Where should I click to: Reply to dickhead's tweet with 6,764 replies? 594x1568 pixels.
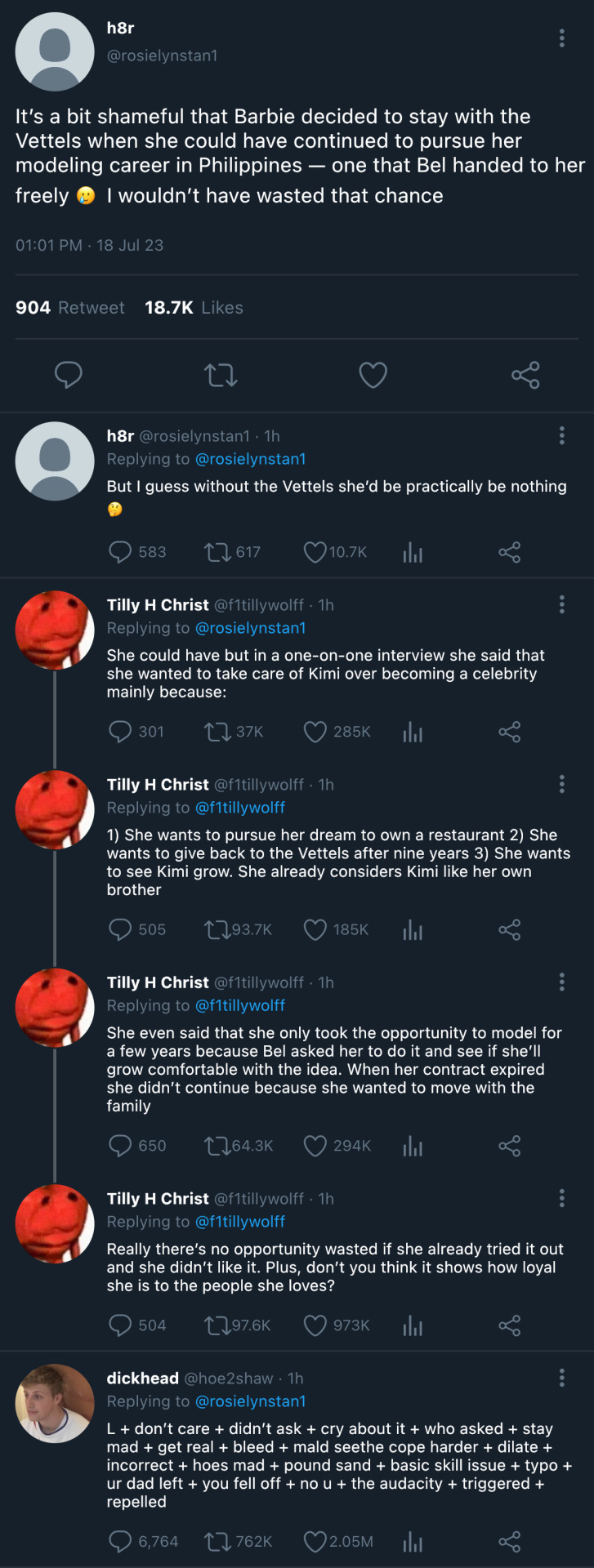pos(120,1542)
